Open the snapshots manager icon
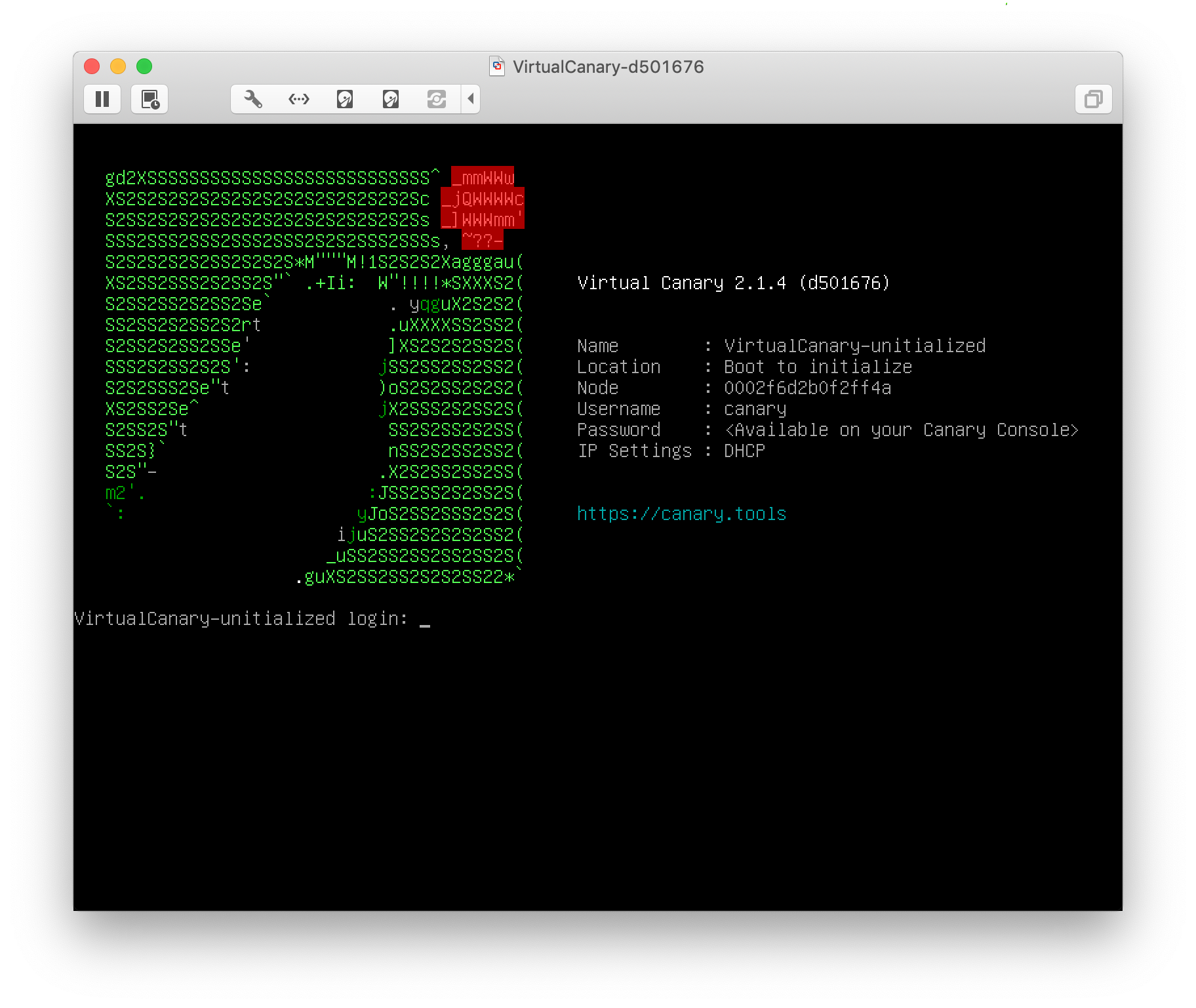The height and width of the screenshot is (1008, 1196). click(x=150, y=99)
